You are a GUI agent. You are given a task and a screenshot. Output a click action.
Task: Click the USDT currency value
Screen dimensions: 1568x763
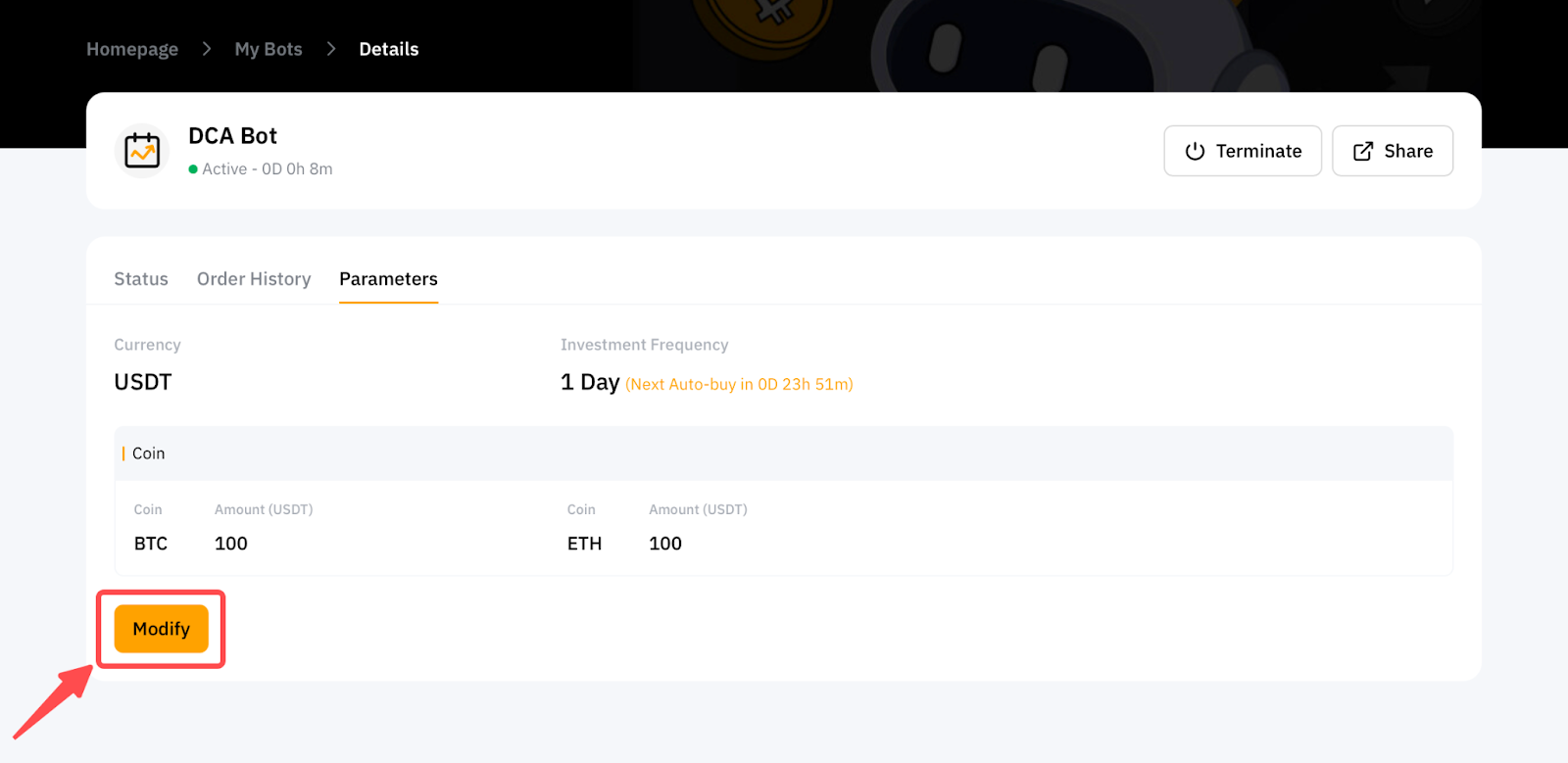click(143, 382)
